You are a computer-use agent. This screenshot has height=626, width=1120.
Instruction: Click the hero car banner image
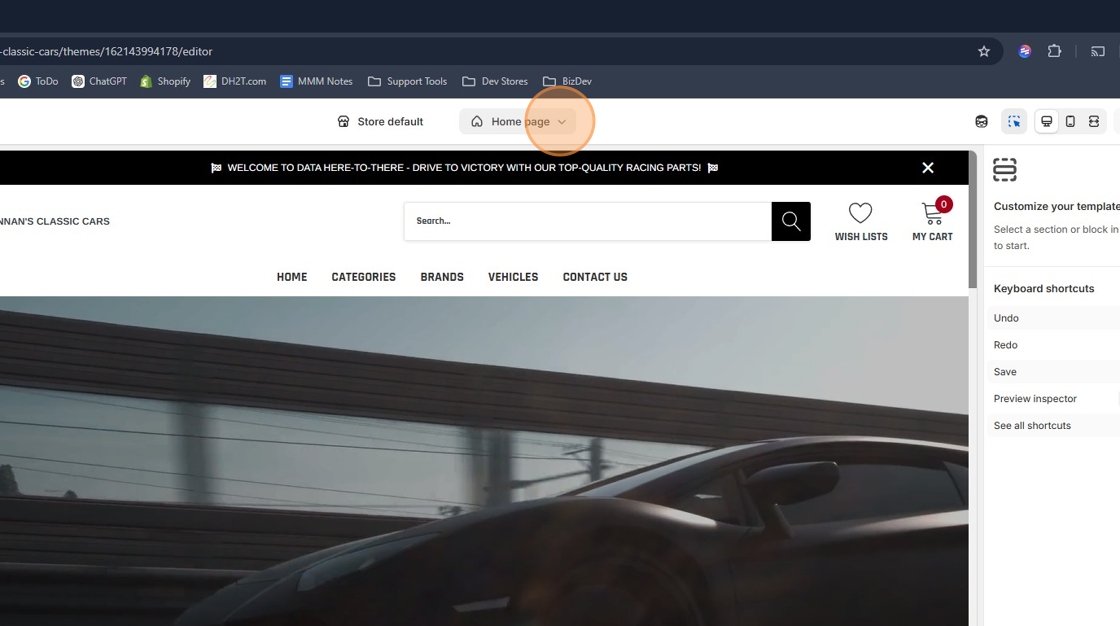tap(484, 461)
